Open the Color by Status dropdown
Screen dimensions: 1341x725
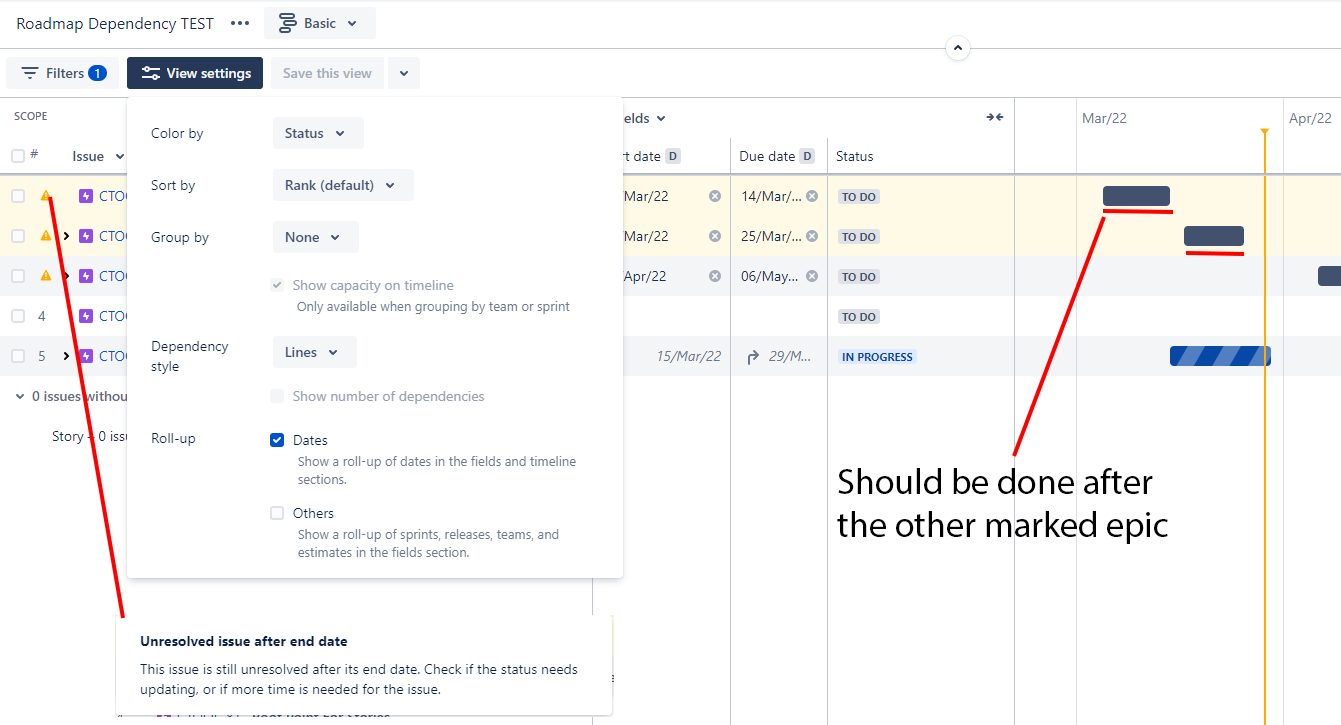(317, 132)
